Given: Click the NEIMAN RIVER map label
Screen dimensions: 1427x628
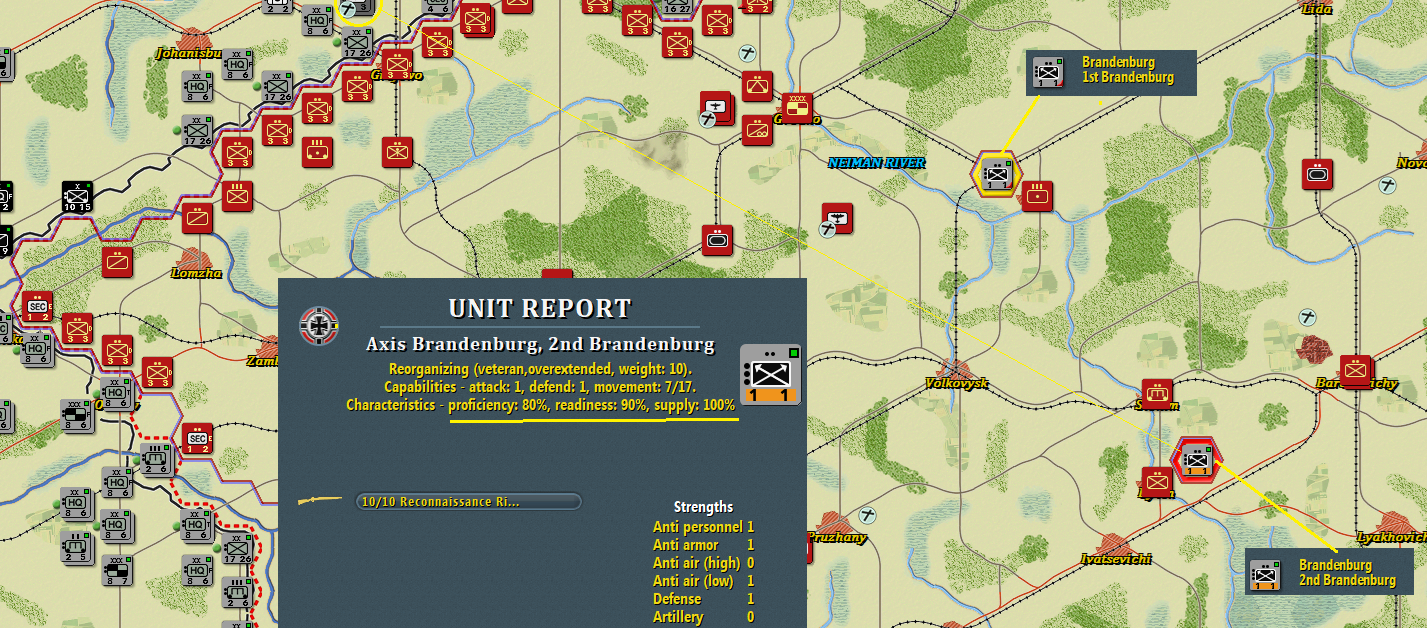Looking at the screenshot, I should [876, 163].
